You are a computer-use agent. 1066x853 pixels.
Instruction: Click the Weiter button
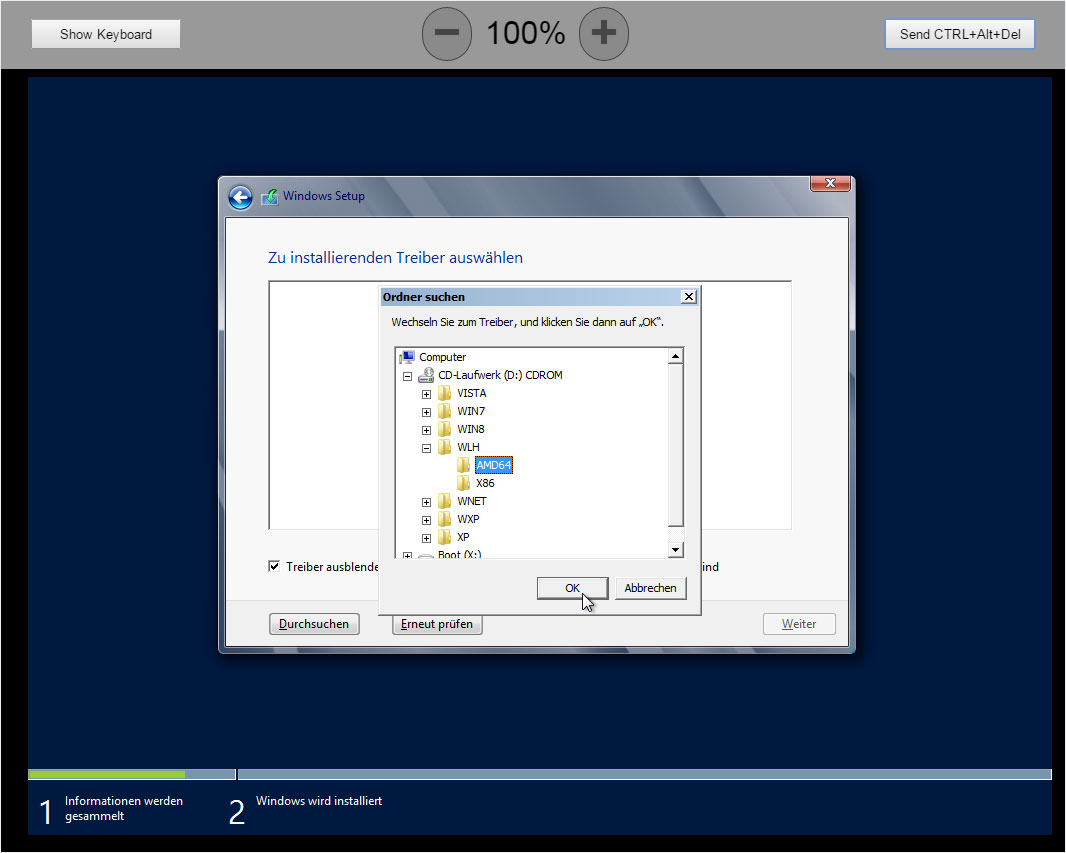[x=799, y=624]
